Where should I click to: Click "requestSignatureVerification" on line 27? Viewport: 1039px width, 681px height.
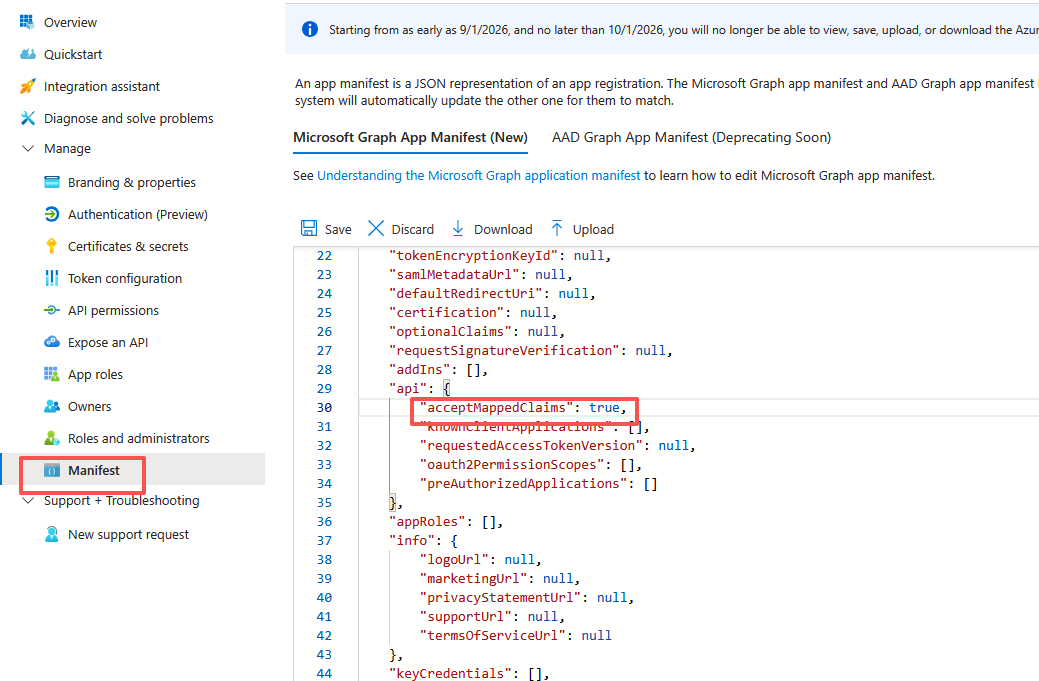click(x=504, y=350)
